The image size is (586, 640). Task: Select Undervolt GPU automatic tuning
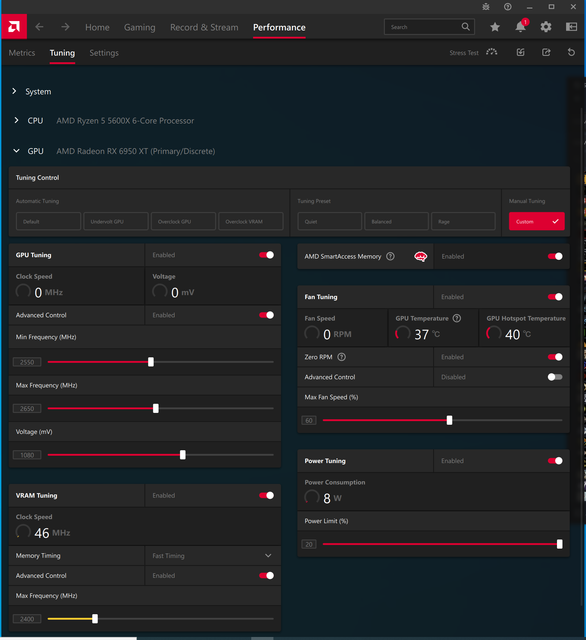click(x=116, y=221)
